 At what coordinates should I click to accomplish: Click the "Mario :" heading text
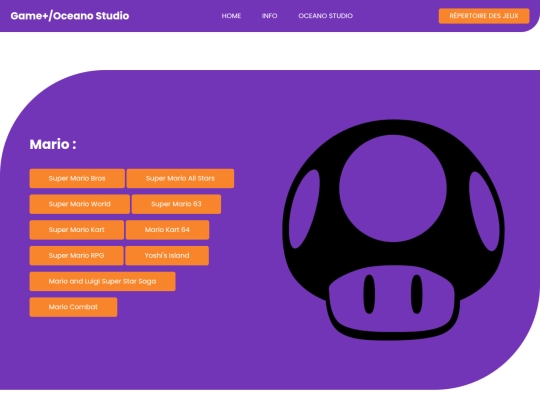pyautogui.click(x=53, y=144)
